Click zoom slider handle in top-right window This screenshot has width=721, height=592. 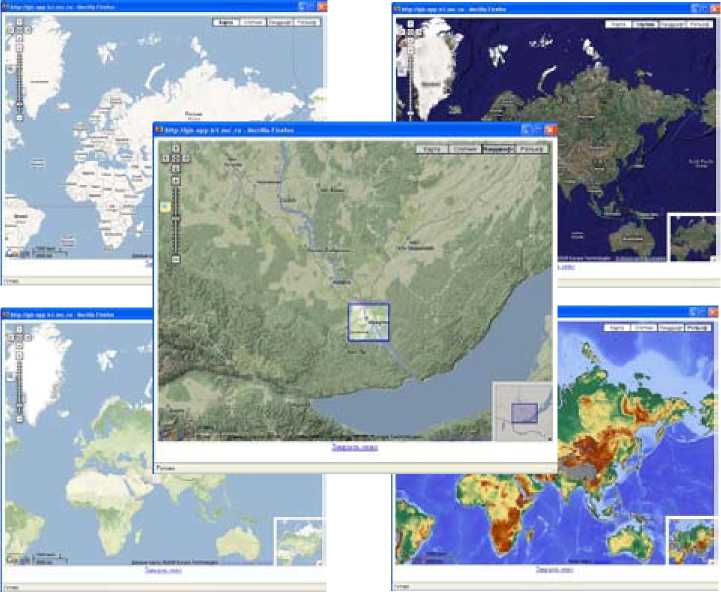[x=410, y=112]
